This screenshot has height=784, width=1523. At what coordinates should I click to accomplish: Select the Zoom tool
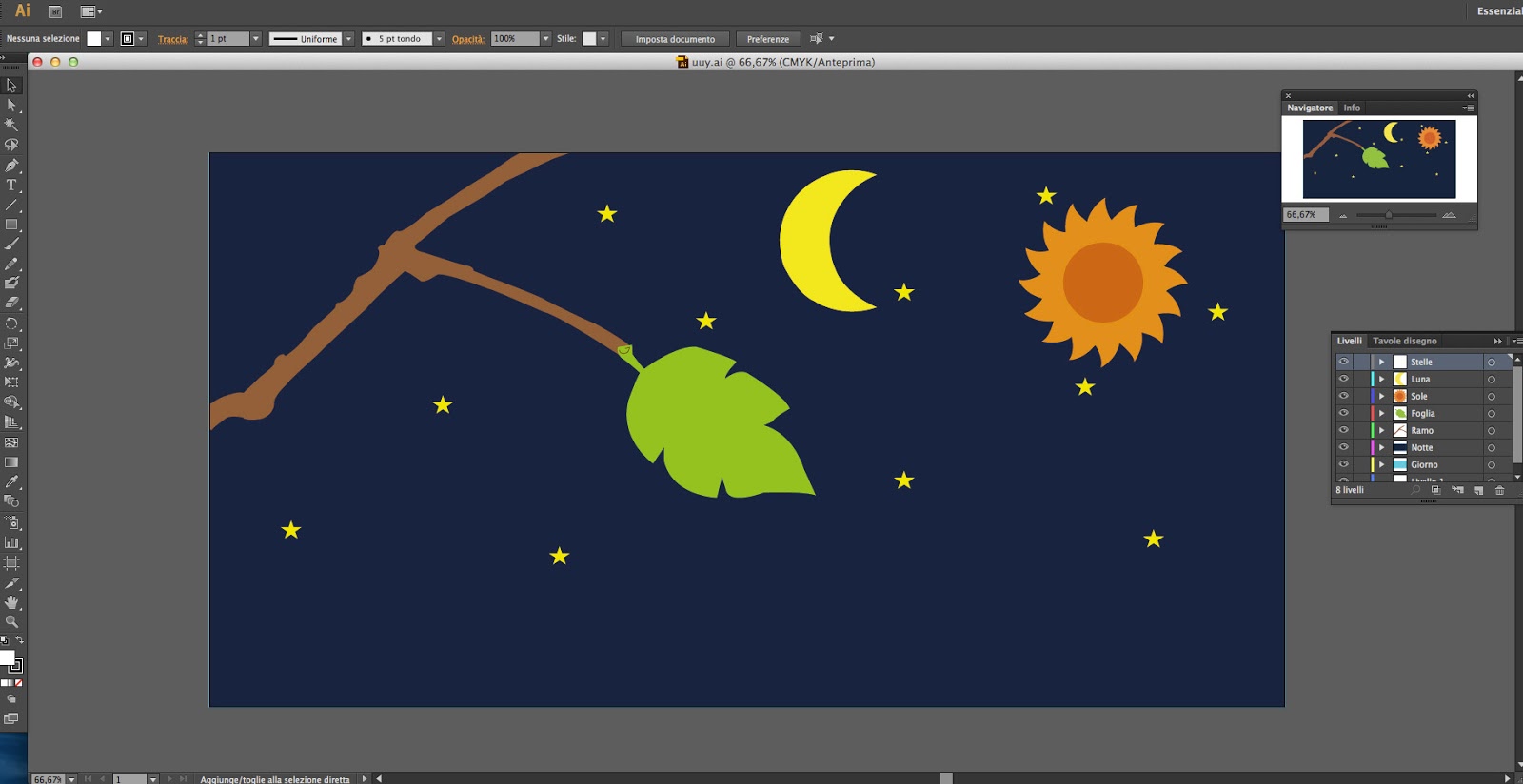11,621
